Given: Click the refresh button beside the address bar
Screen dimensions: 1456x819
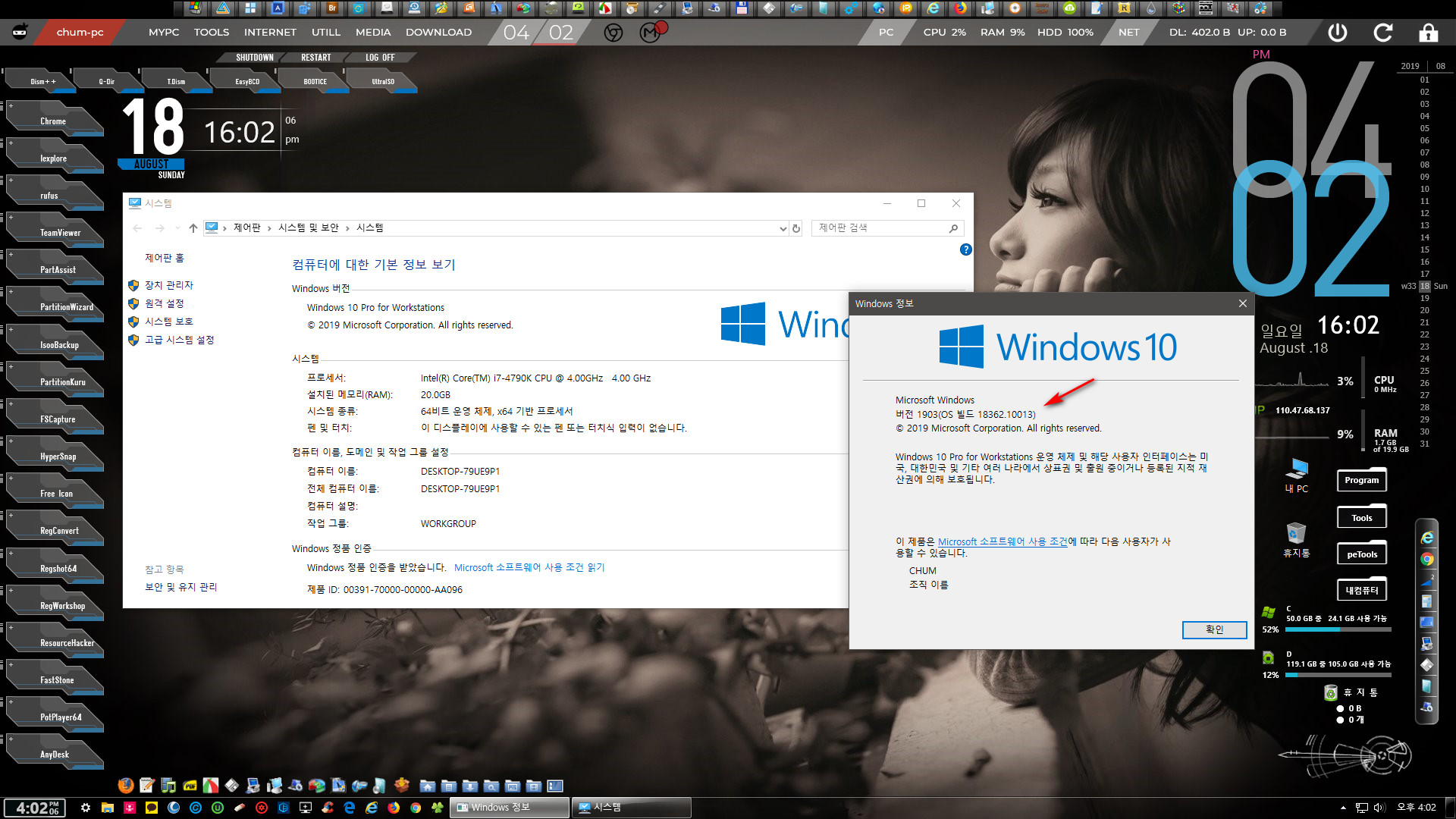Looking at the screenshot, I should [796, 228].
